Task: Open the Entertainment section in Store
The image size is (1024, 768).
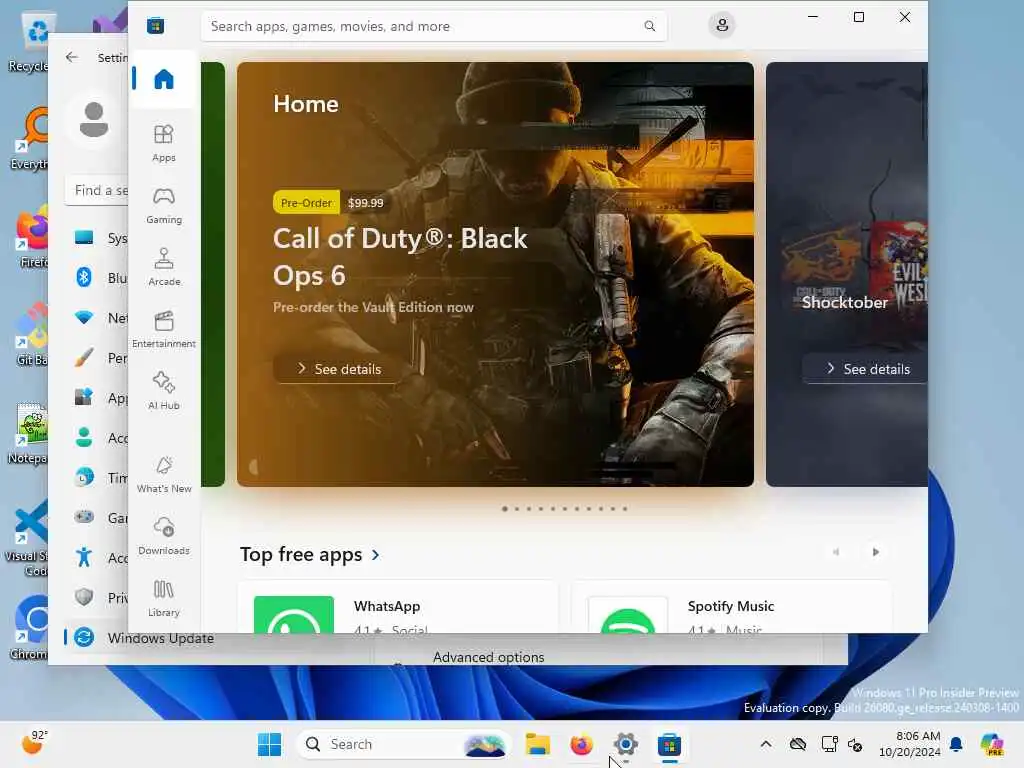Action: (x=164, y=329)
